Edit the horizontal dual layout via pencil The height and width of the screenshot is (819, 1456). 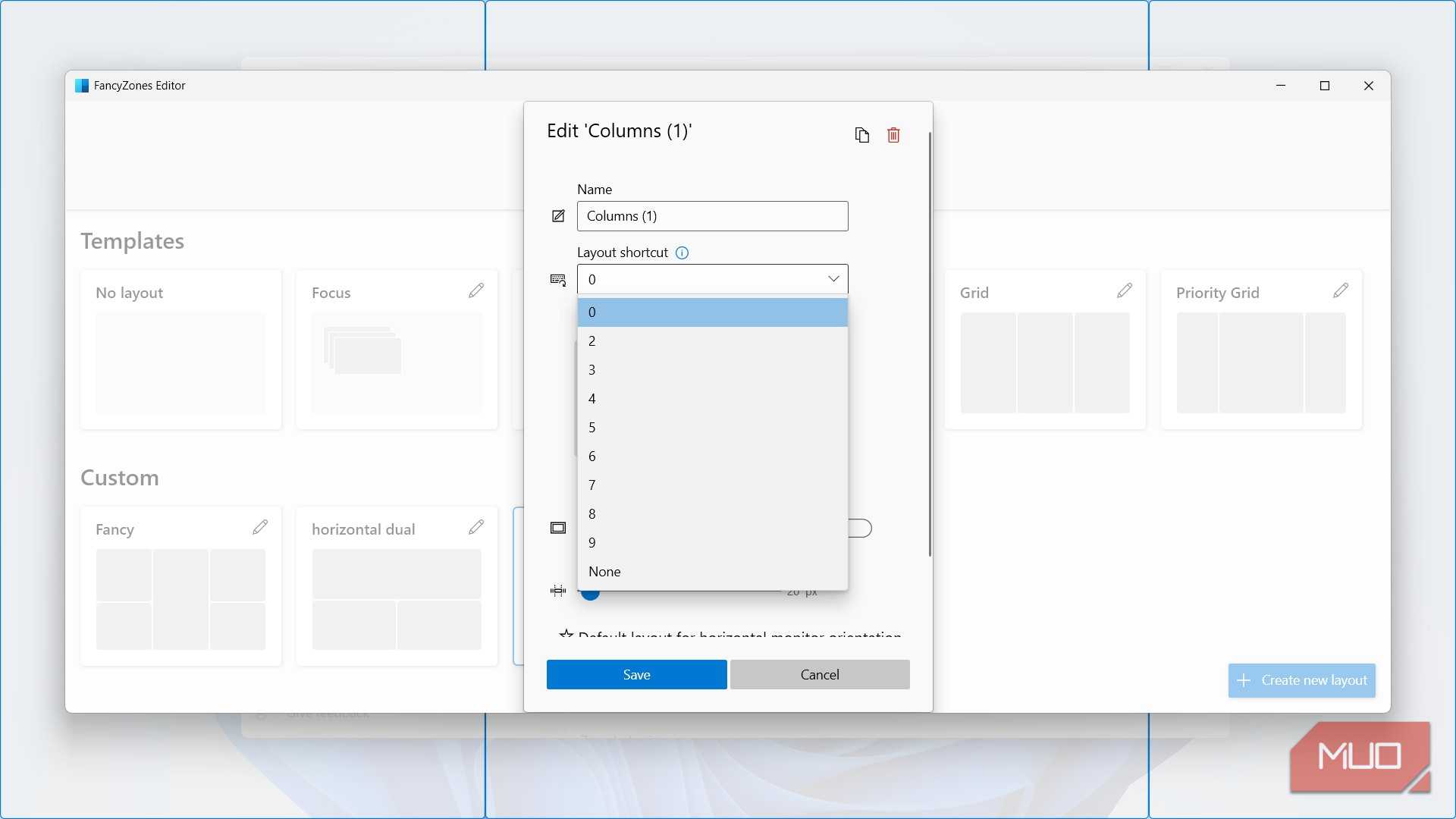tap(476, 527)
